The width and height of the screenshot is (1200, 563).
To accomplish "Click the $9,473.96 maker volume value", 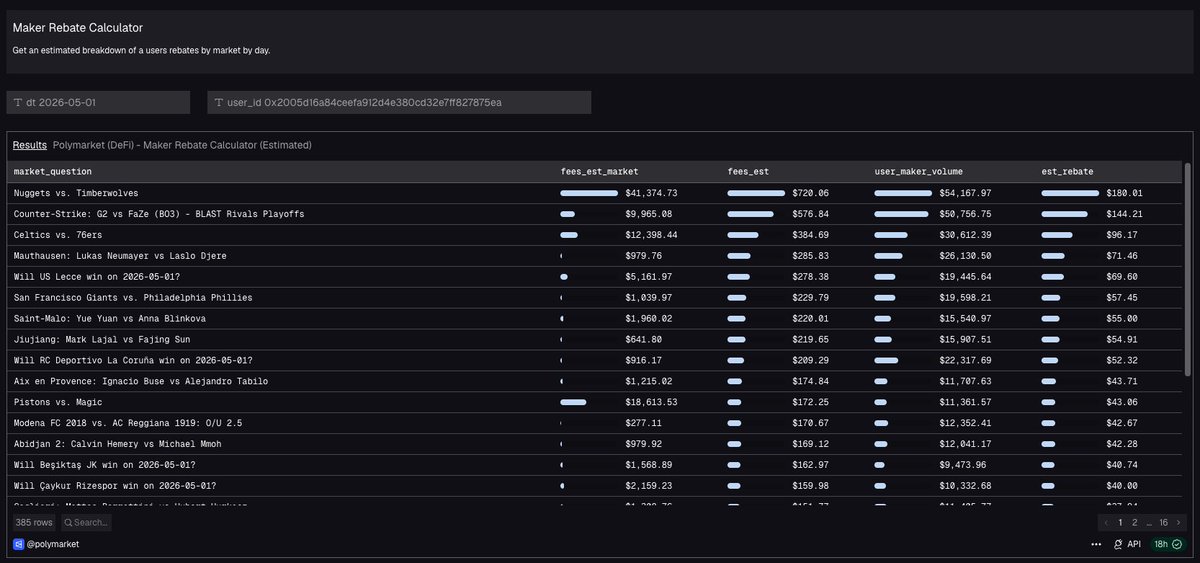I will [x=963, y=465].
